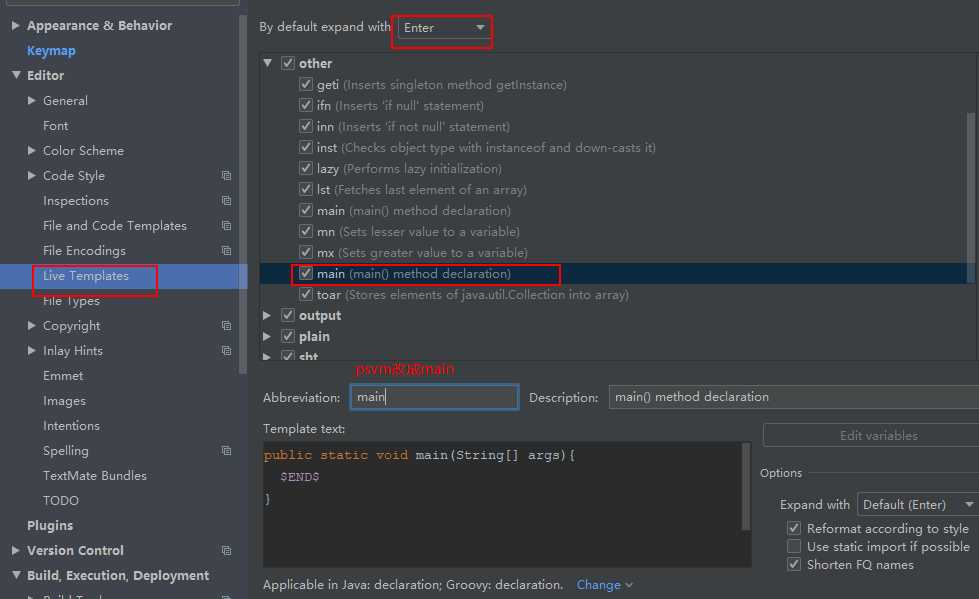
Task: Expand Code Style subsection arrow
Action: click(x=32, y=176)
